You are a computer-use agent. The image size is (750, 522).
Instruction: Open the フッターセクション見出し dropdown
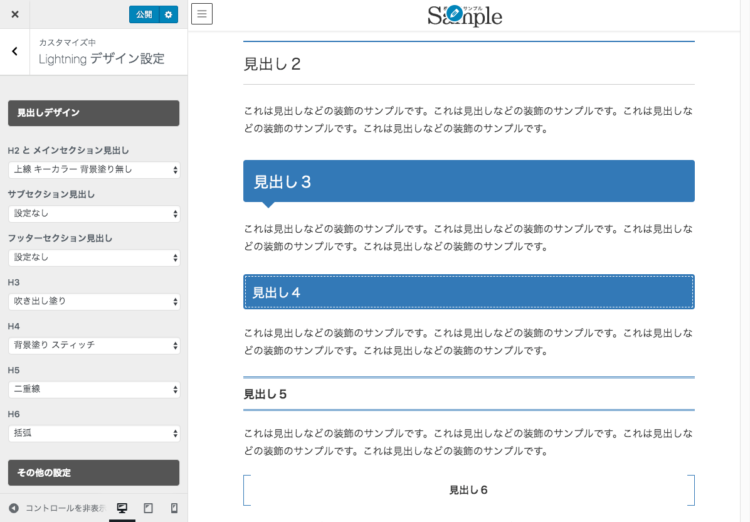(94, 257)
